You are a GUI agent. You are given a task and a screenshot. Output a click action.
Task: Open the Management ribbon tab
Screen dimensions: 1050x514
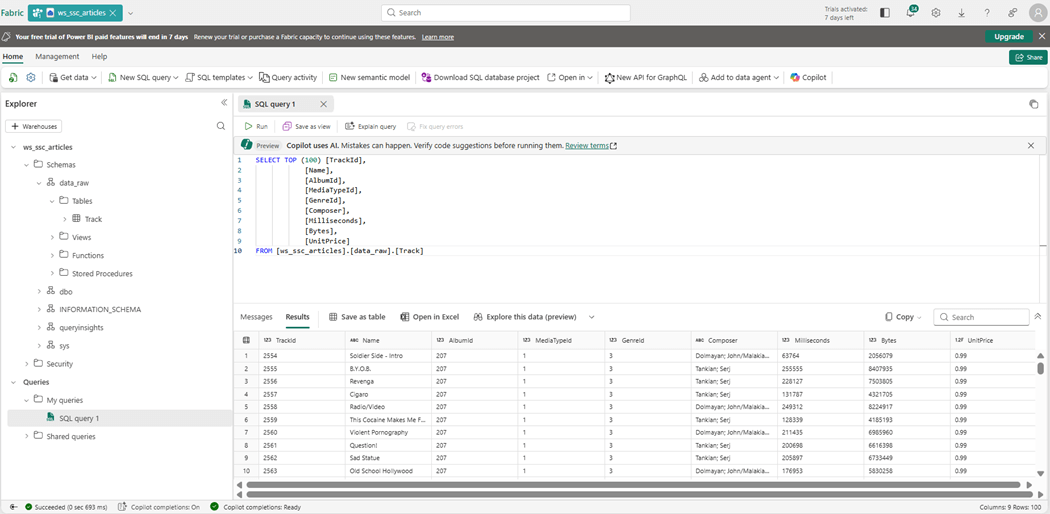point(57,57)
